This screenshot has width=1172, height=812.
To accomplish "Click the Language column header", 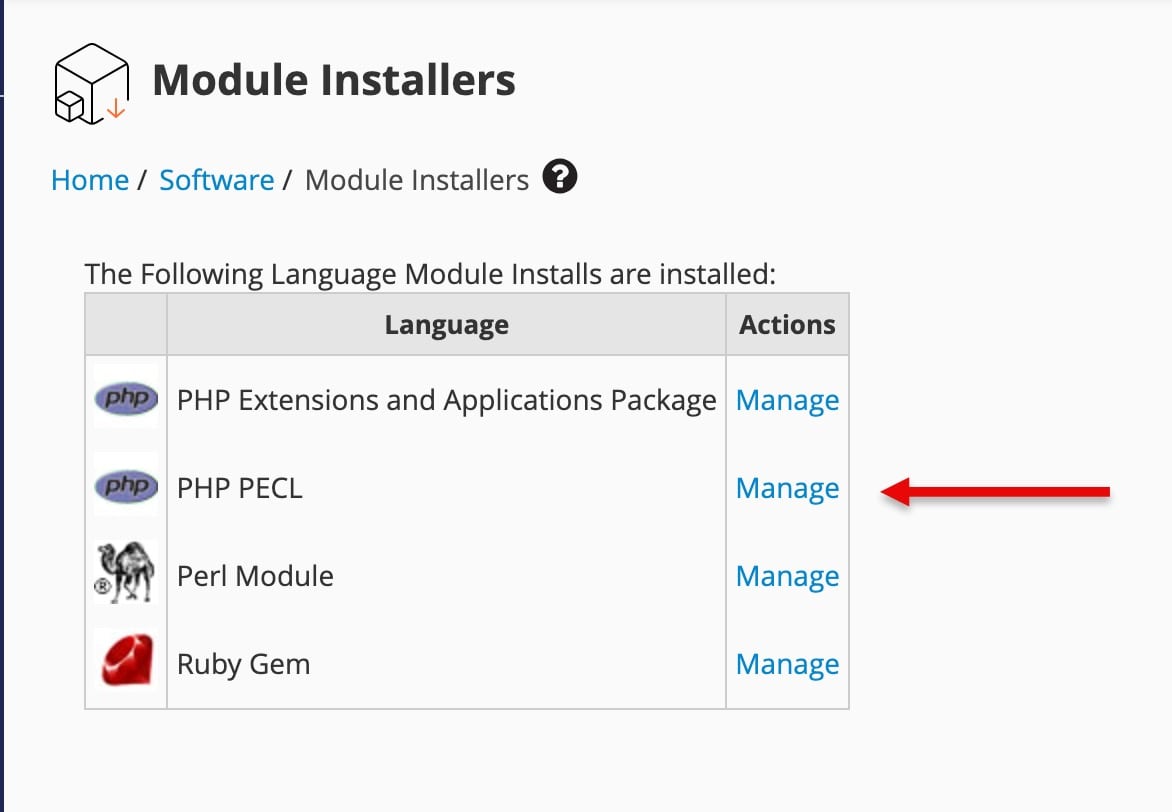I will [446, 325].
